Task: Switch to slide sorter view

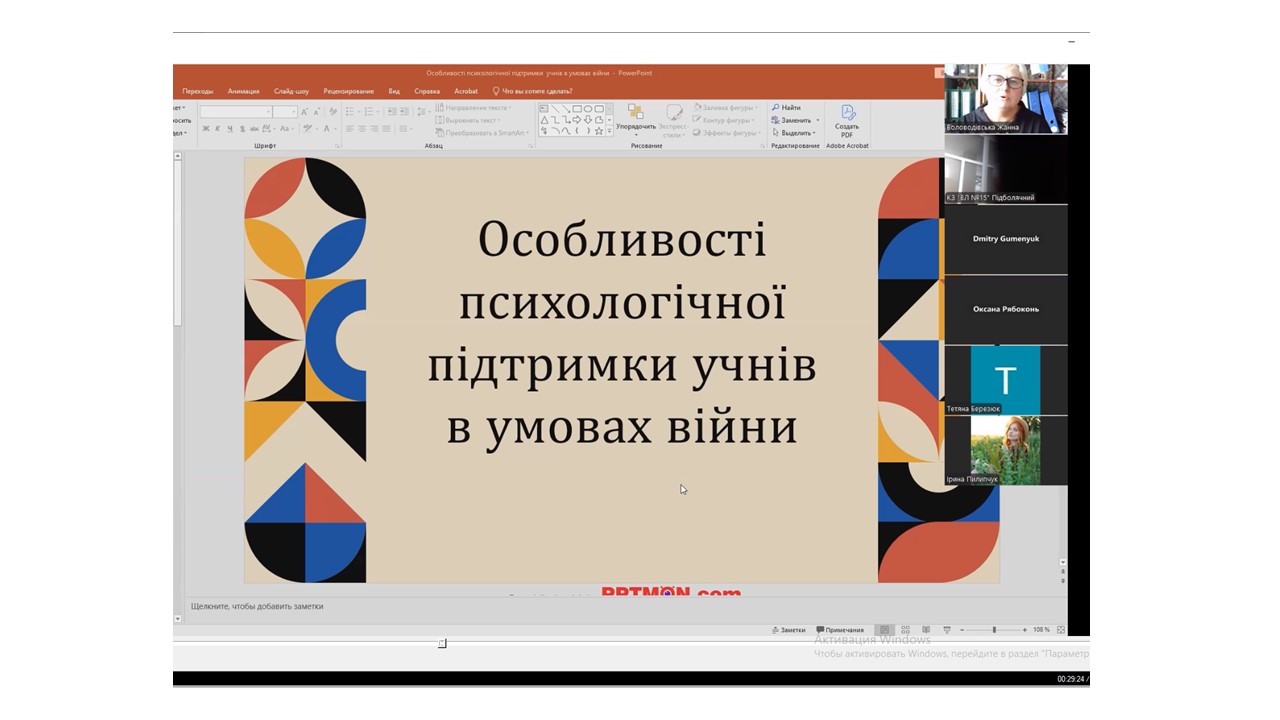Action: point(906,630)
